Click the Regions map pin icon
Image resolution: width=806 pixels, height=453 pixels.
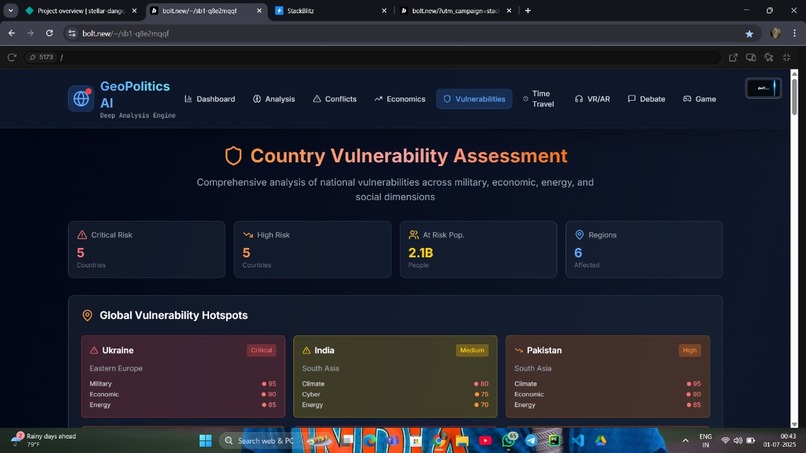(579, 234)
